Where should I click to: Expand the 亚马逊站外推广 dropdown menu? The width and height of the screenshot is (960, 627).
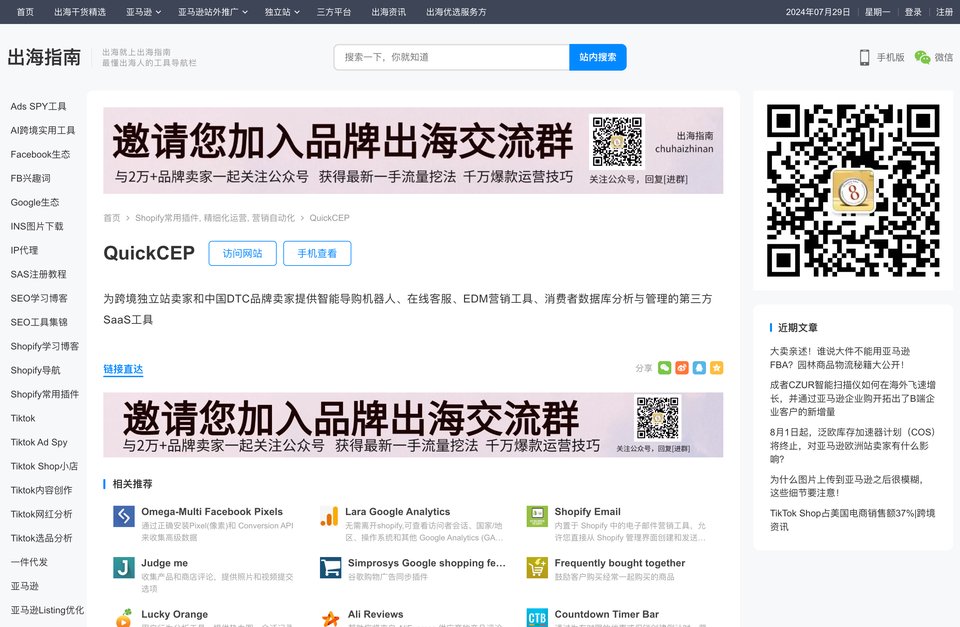coord(212,12)
